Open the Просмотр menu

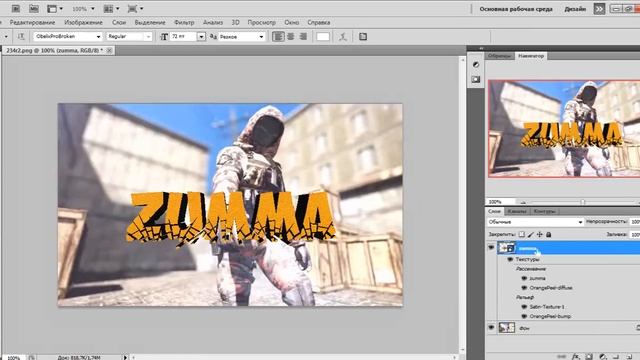coord(261,22)
